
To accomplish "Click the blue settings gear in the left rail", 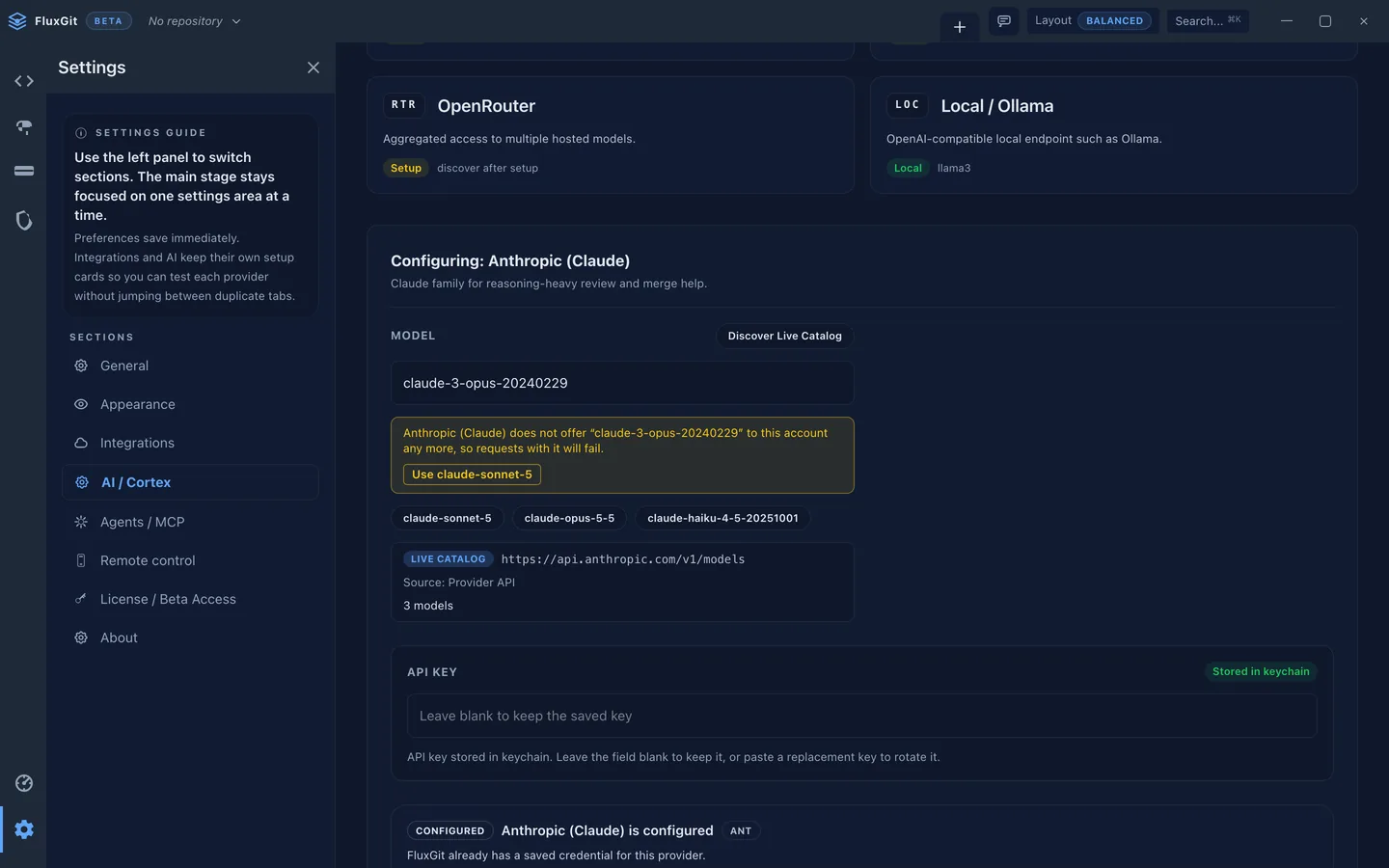I will coord(24,829).
